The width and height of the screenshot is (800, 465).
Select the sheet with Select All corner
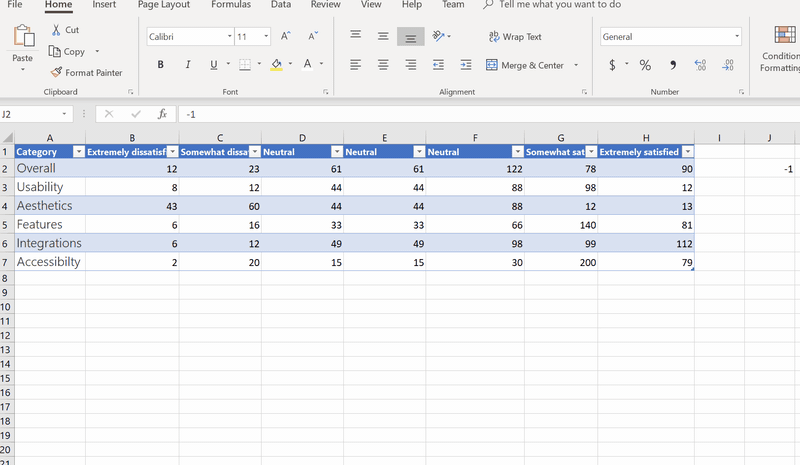pos(7,137)
